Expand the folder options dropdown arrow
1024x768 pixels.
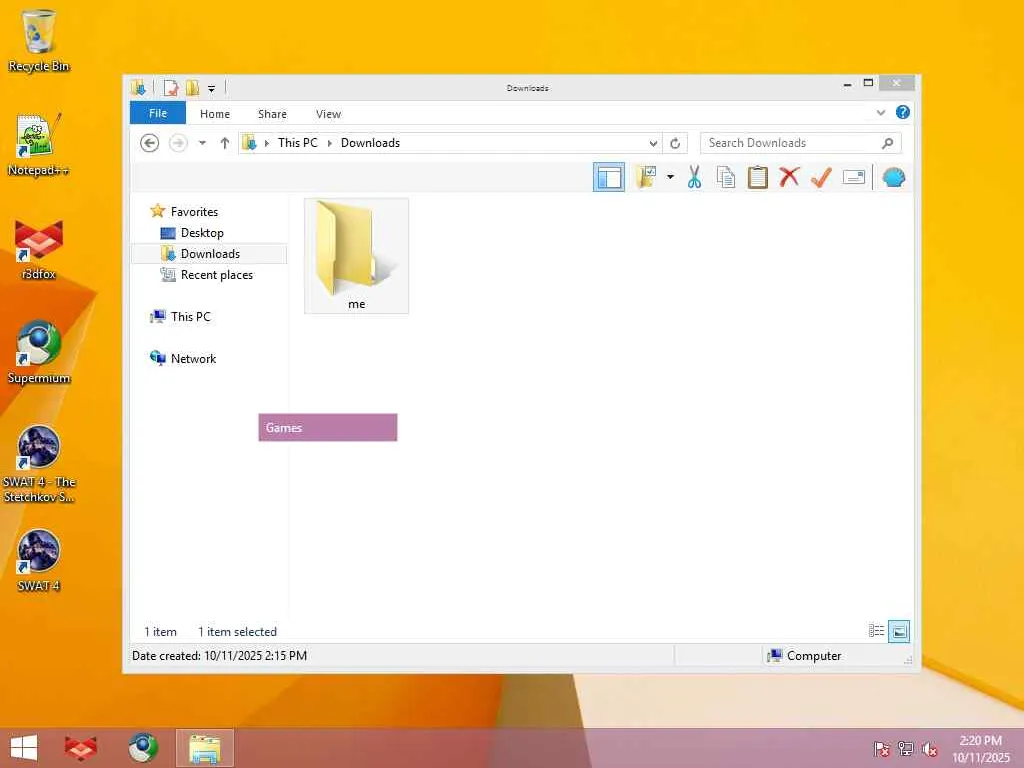click(670, 177)
